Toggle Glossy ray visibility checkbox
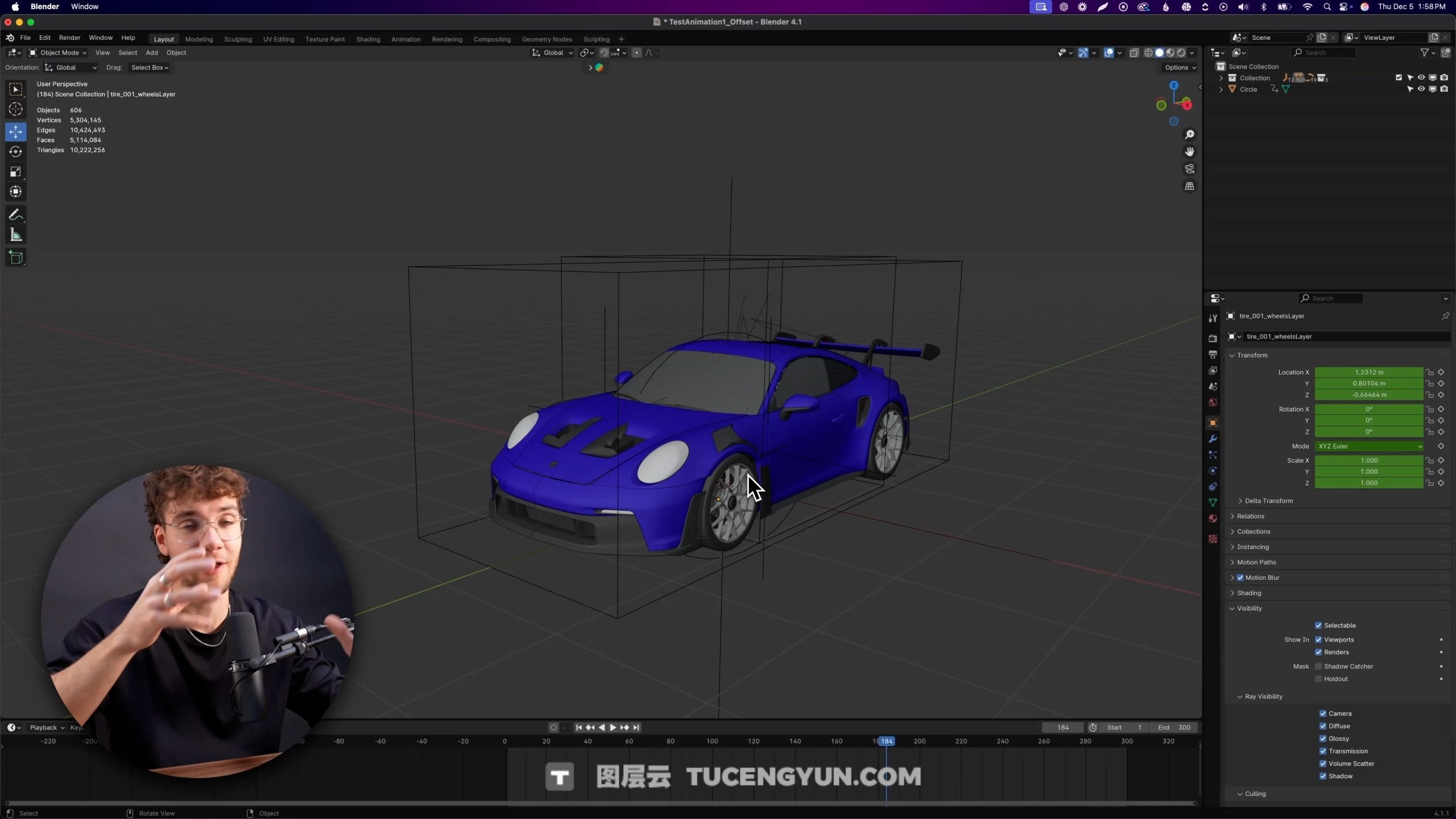This screenshot has height=819, width=1456. 1323,738
